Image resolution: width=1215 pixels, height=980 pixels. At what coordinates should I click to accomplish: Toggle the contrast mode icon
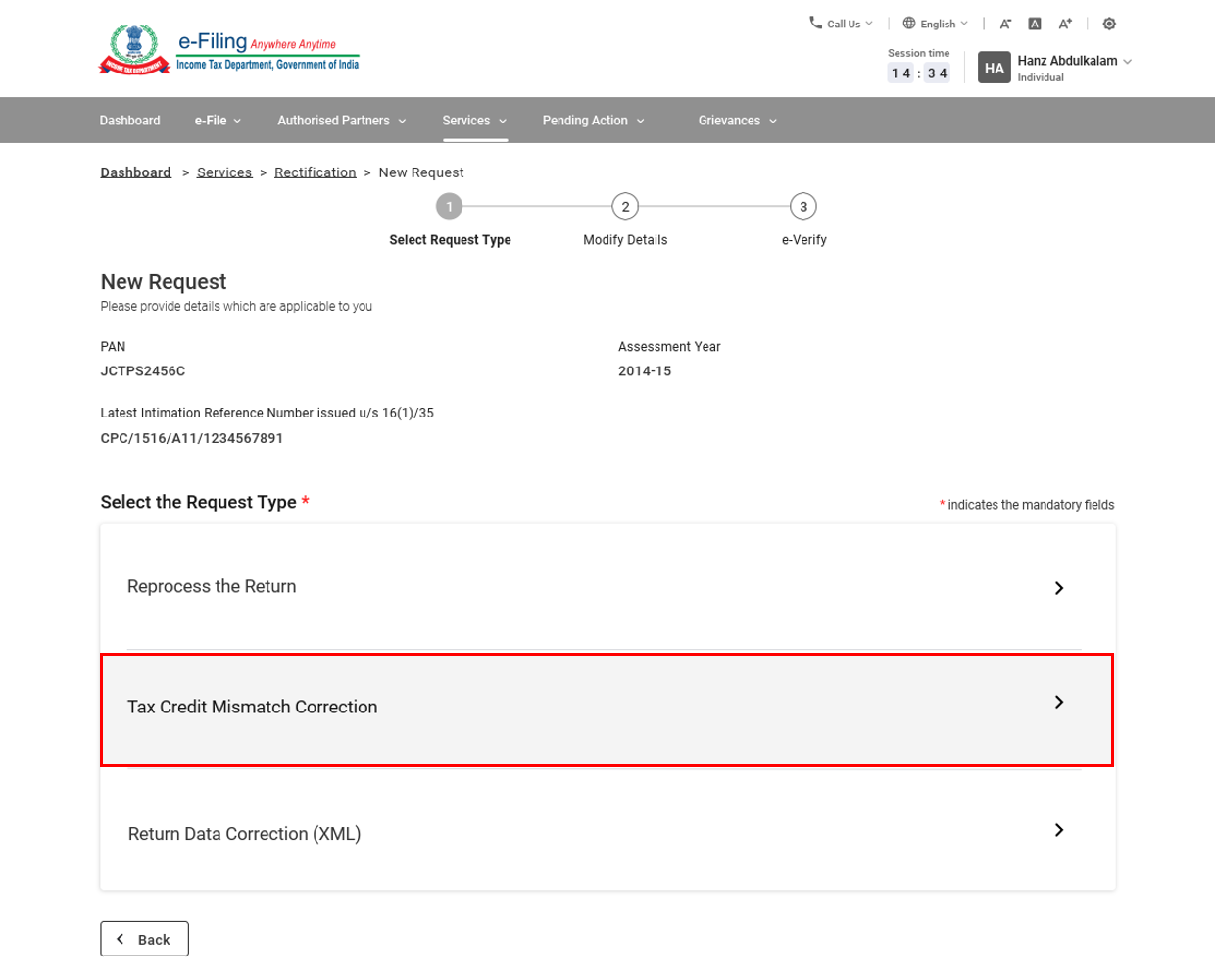1109,24
